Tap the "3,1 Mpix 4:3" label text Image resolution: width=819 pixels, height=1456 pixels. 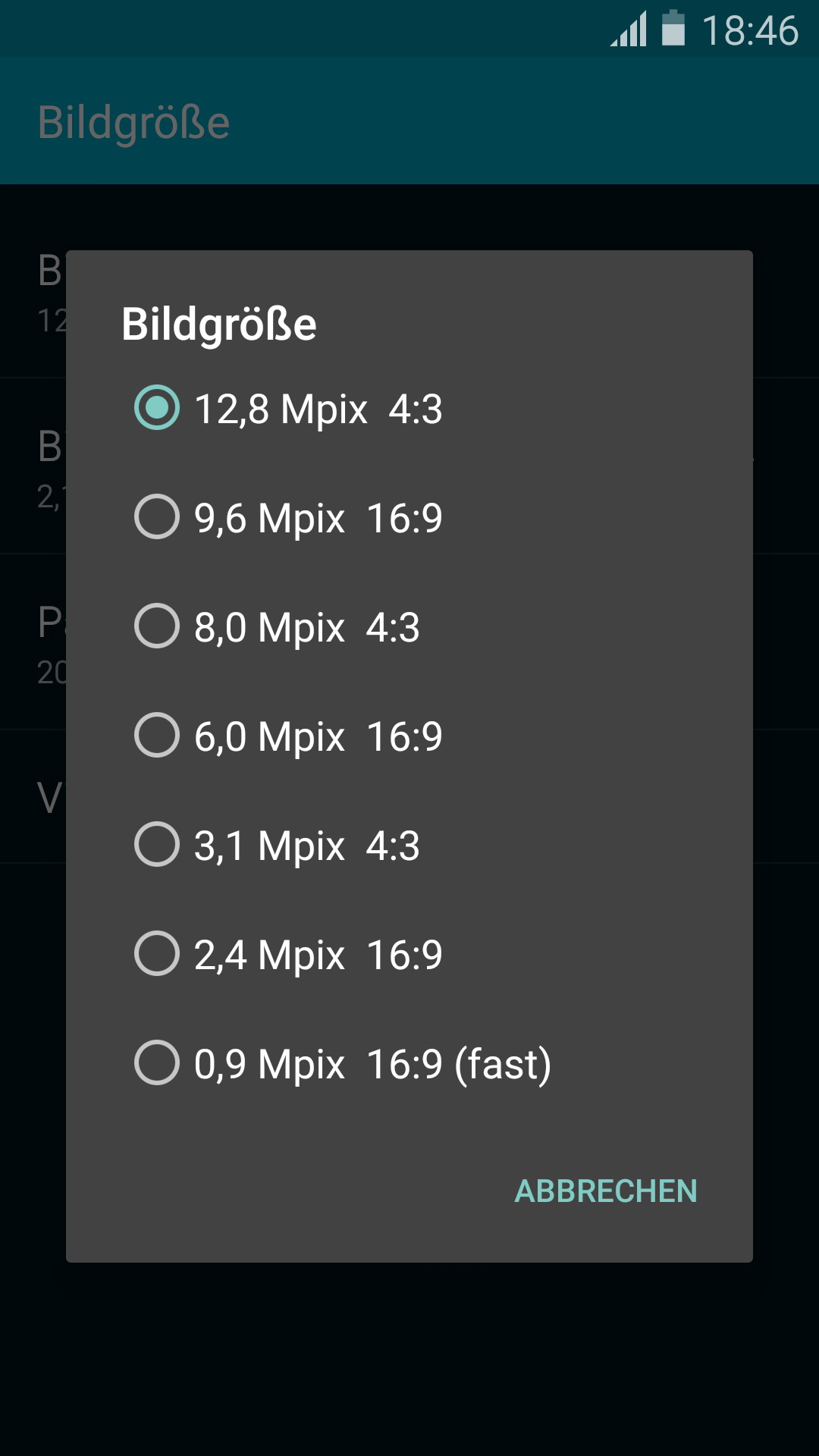click(x=306, y=846)
